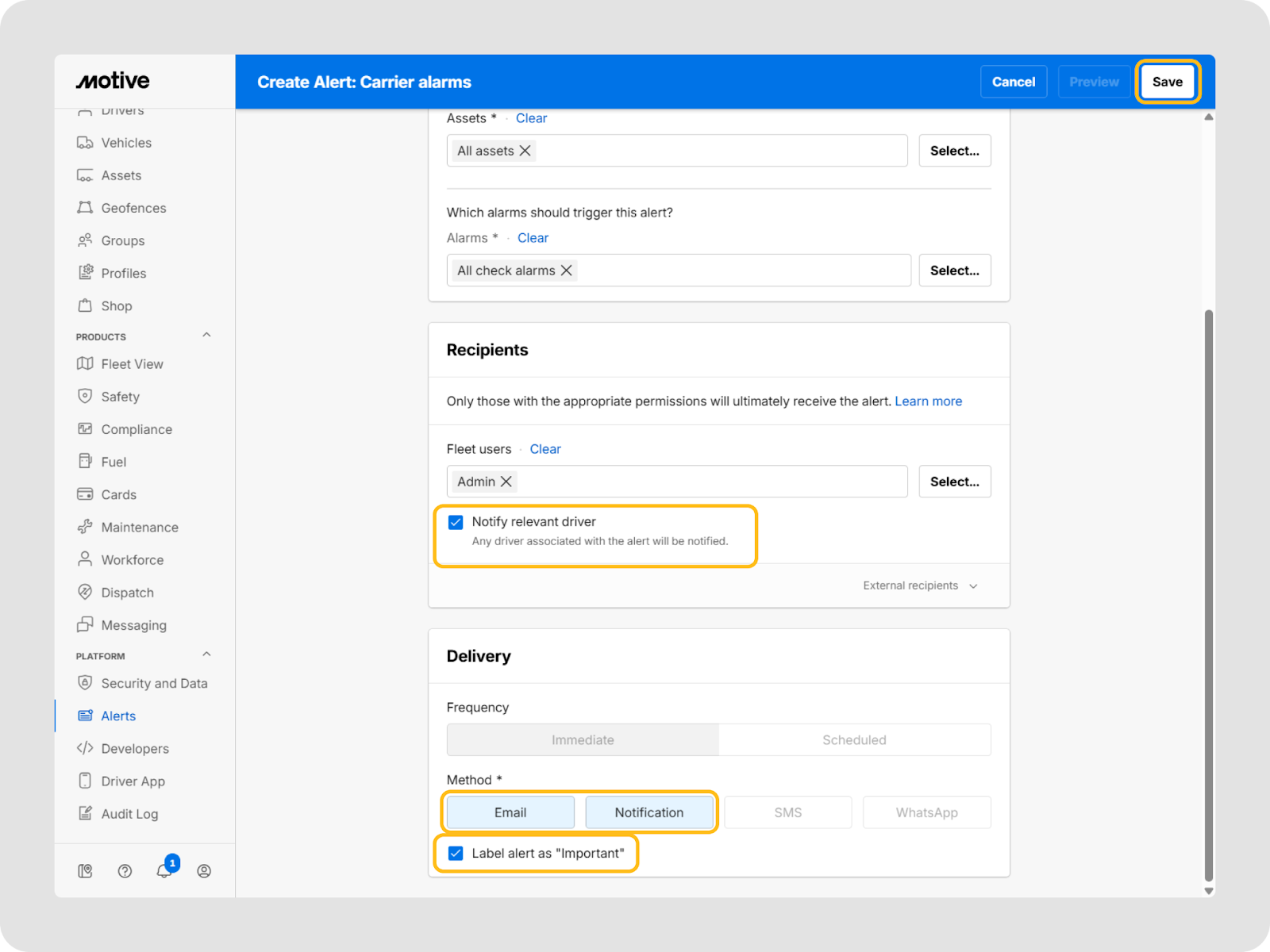The height and width of the screenshot is (952, 1270).
Task: Click the notification bell icon
Action: [164, 871]
